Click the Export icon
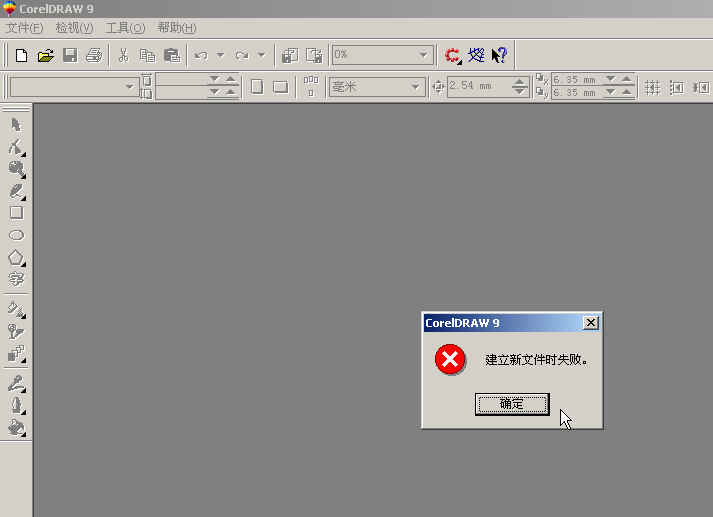The image size is (713, 517). tap(314, 55)
